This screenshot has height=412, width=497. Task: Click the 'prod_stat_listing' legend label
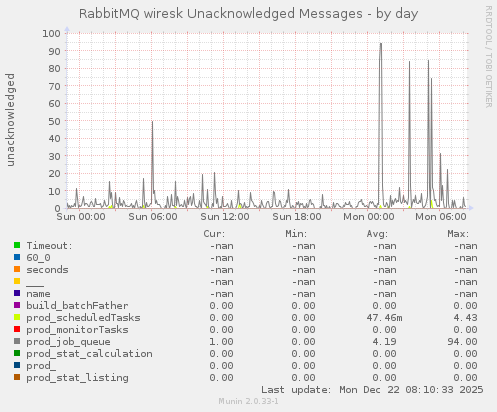[x=77, y=378]
